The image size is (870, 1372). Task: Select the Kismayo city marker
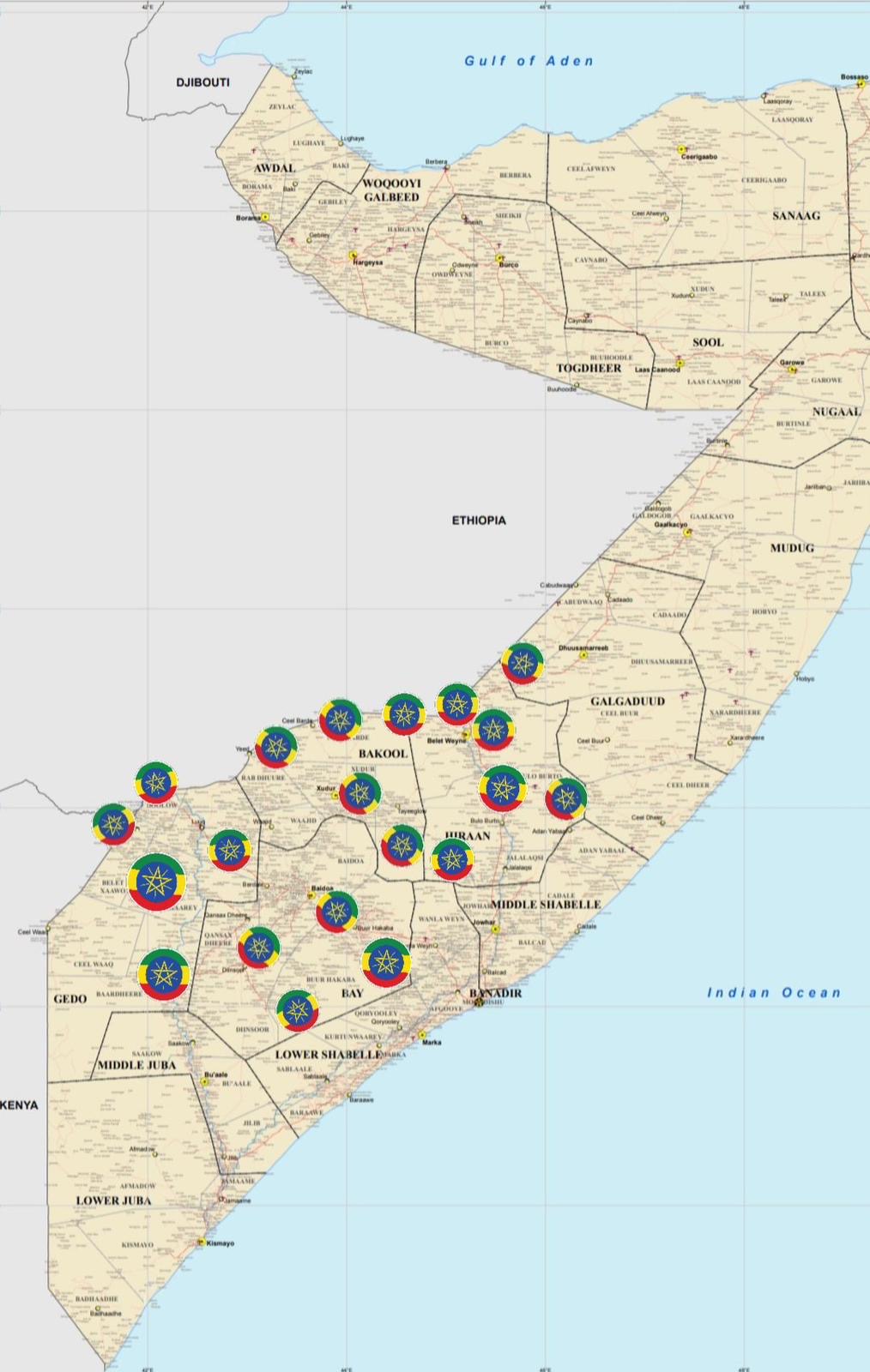[201, 1242]
